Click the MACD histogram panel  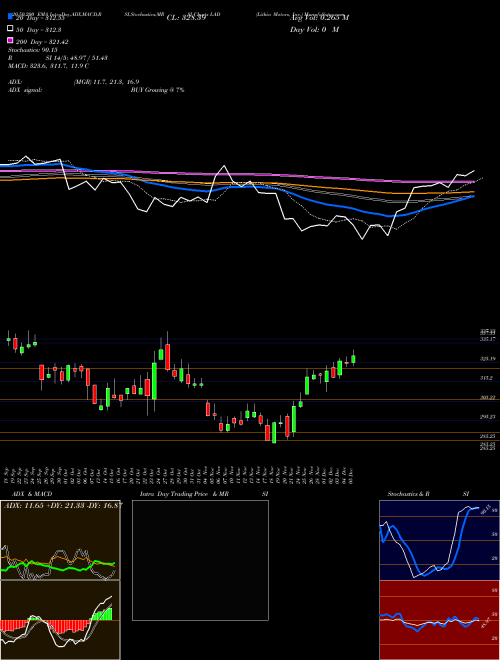60,620
